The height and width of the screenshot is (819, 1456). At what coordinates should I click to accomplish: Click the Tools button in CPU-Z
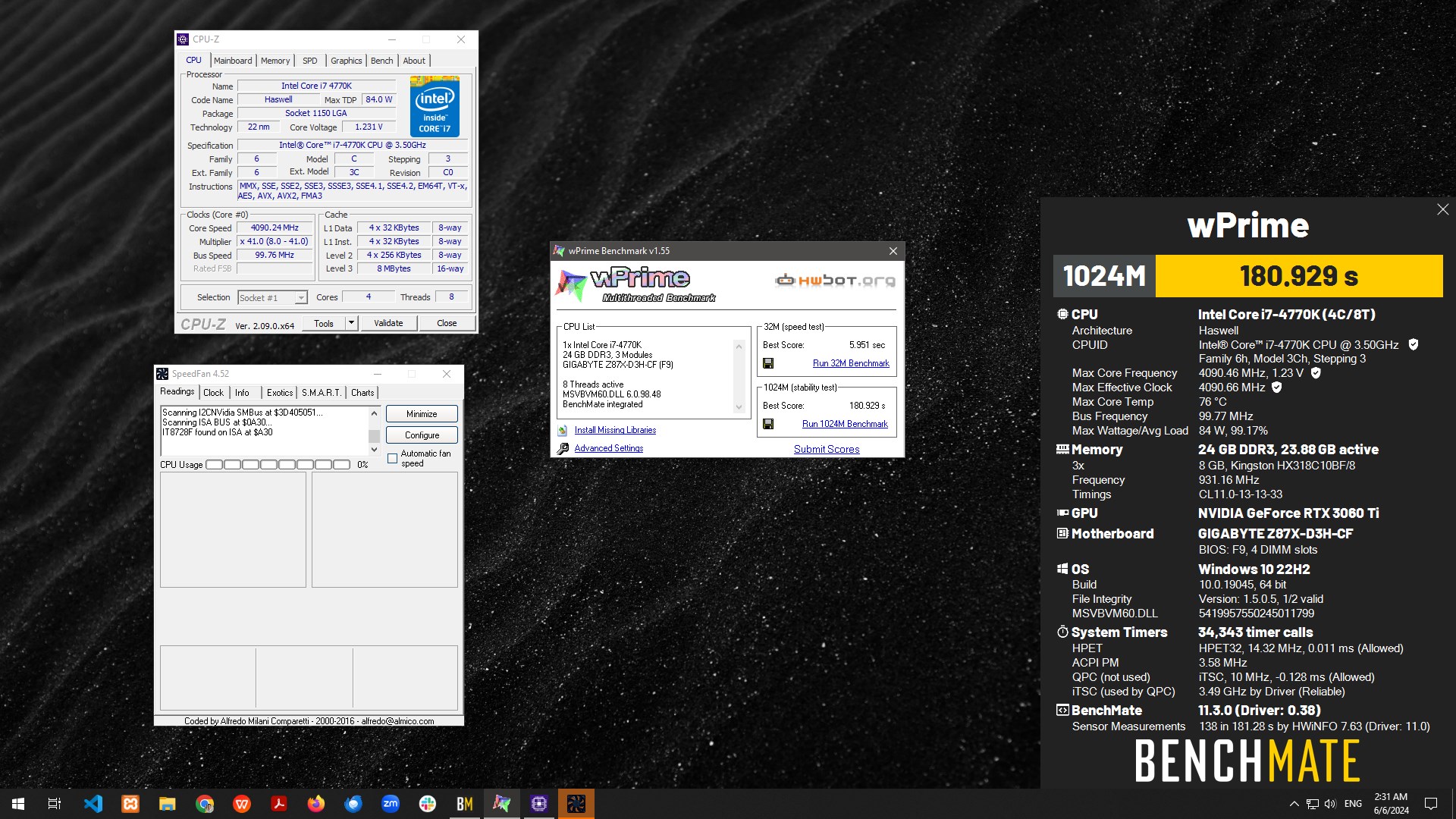pyautogui.click(x=324, y=323)
